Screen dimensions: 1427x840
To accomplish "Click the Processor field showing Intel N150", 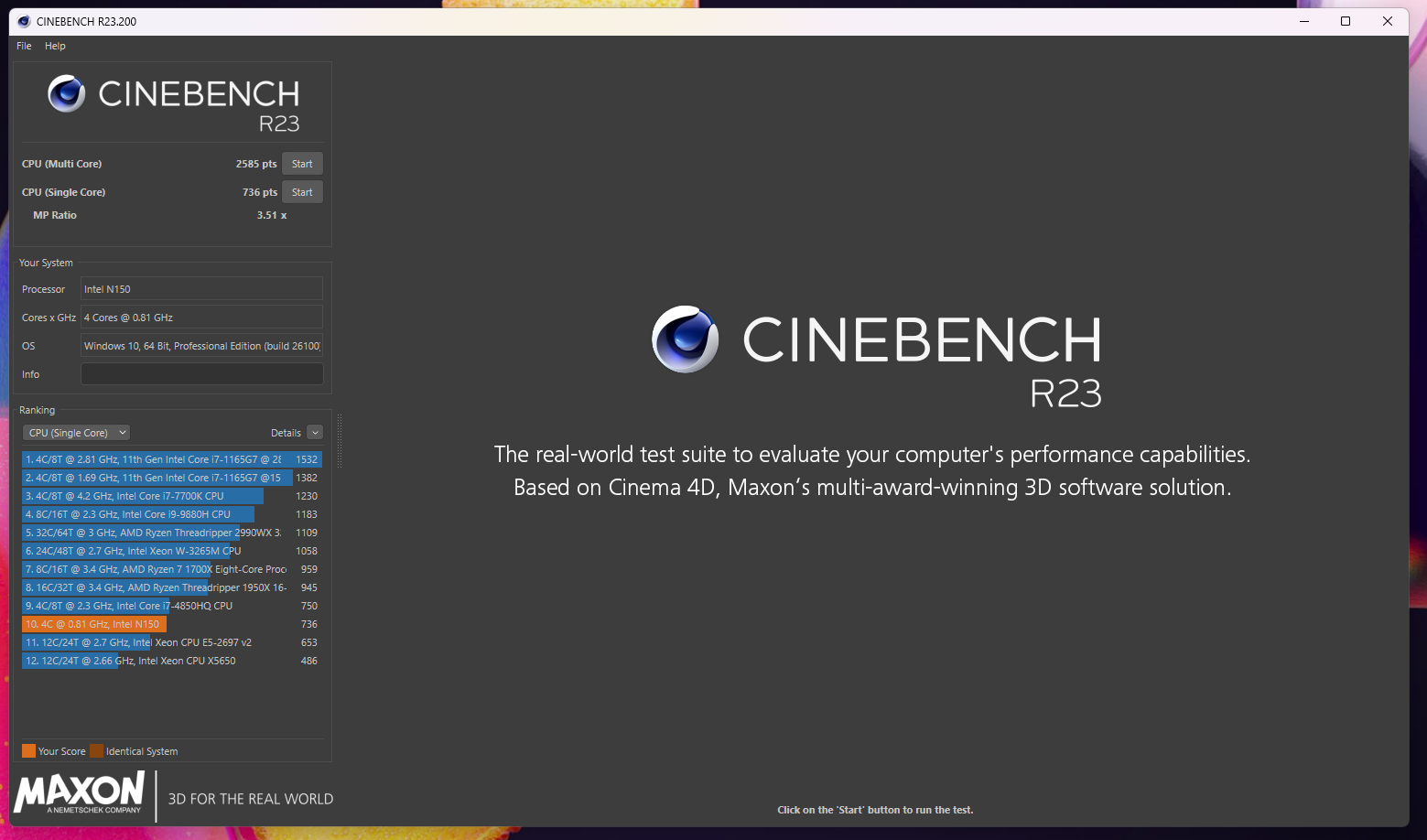I will [201, 289].
